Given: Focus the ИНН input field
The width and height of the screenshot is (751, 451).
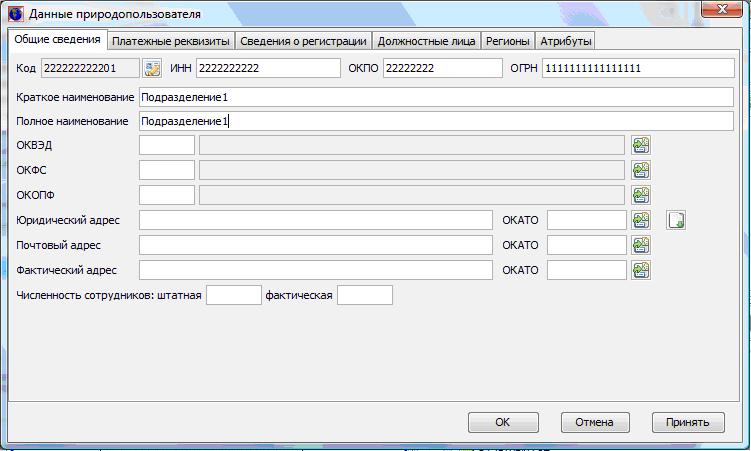Looking at the screenshot, I should point(268,68).
